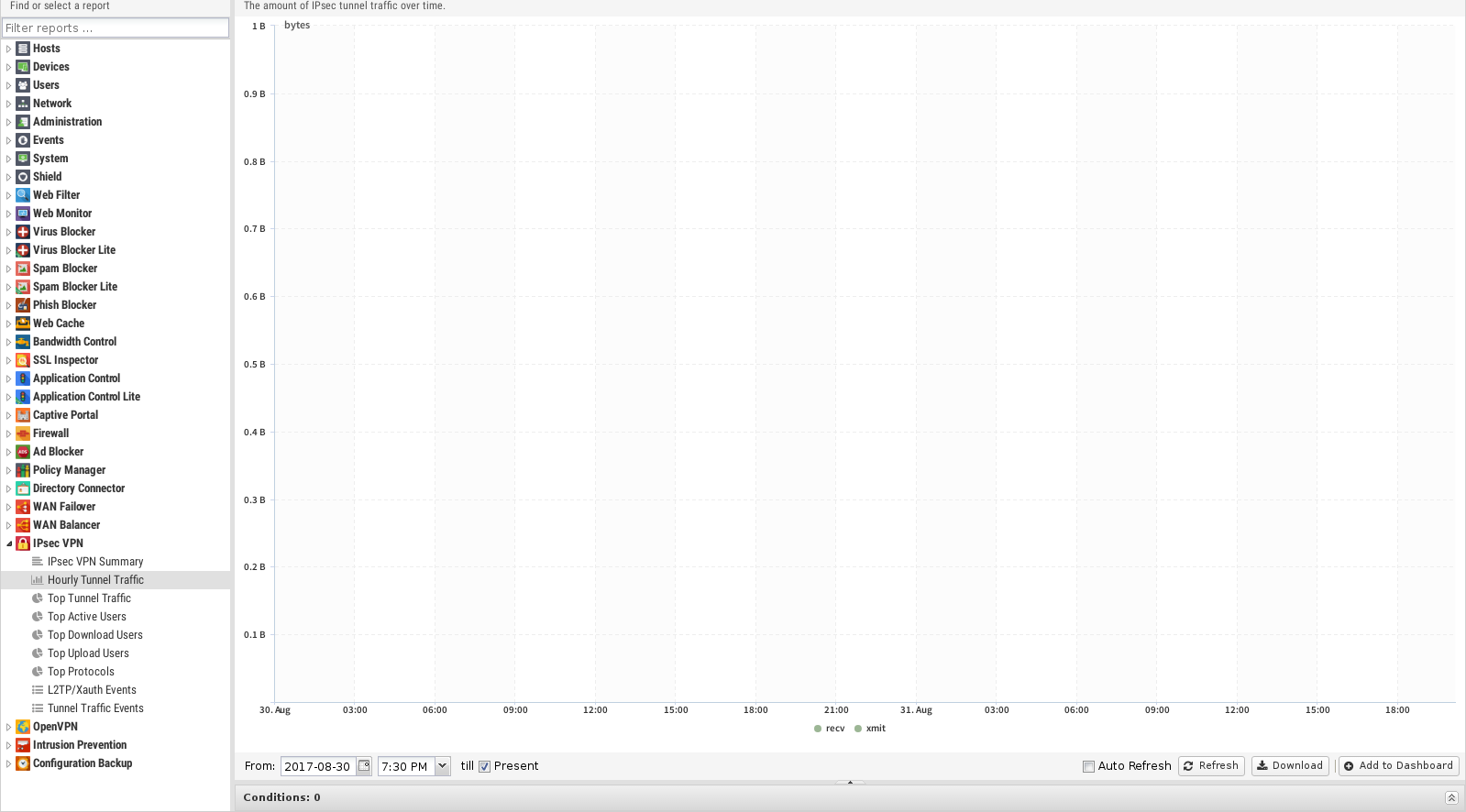Expand the Configuration Backup node
Viewport: 1466px width, 812px height.
[8, 763]
